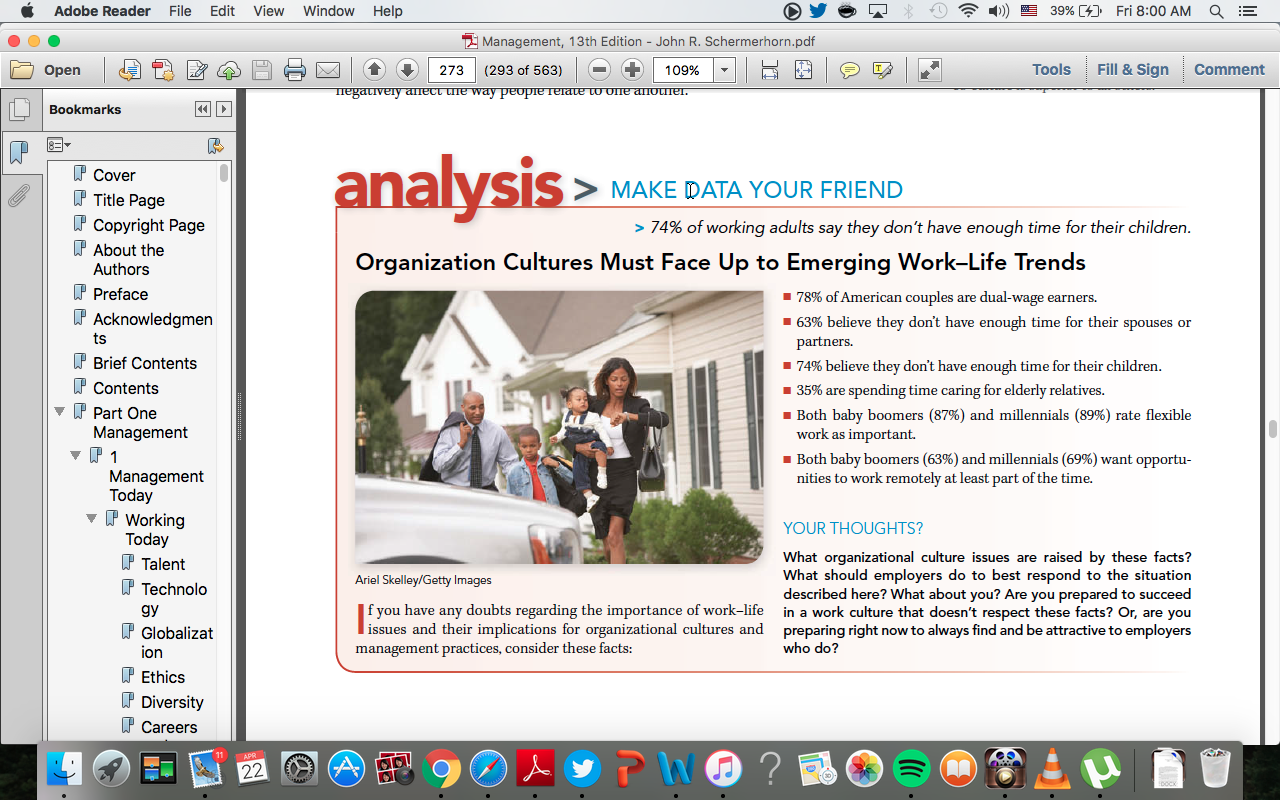Collapse the Part One Management bookmark

pyautogui.click(x=60, y=412)
